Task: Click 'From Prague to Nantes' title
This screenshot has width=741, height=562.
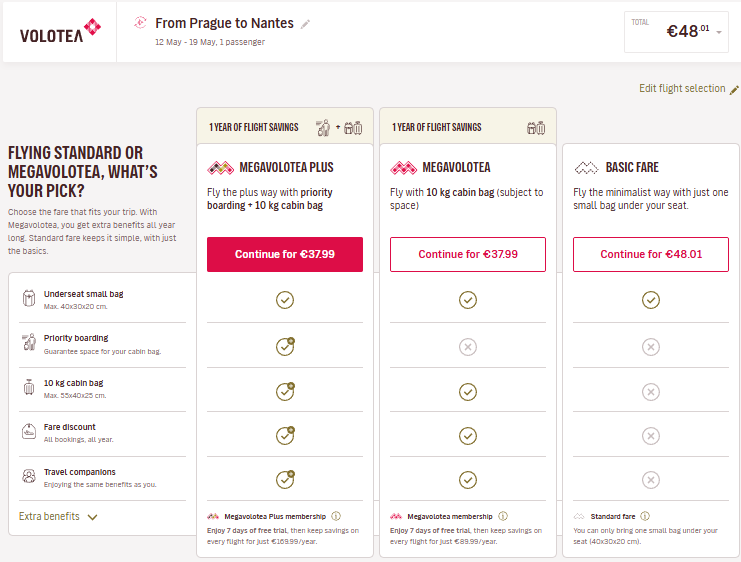Action: (x=224, y=23)
